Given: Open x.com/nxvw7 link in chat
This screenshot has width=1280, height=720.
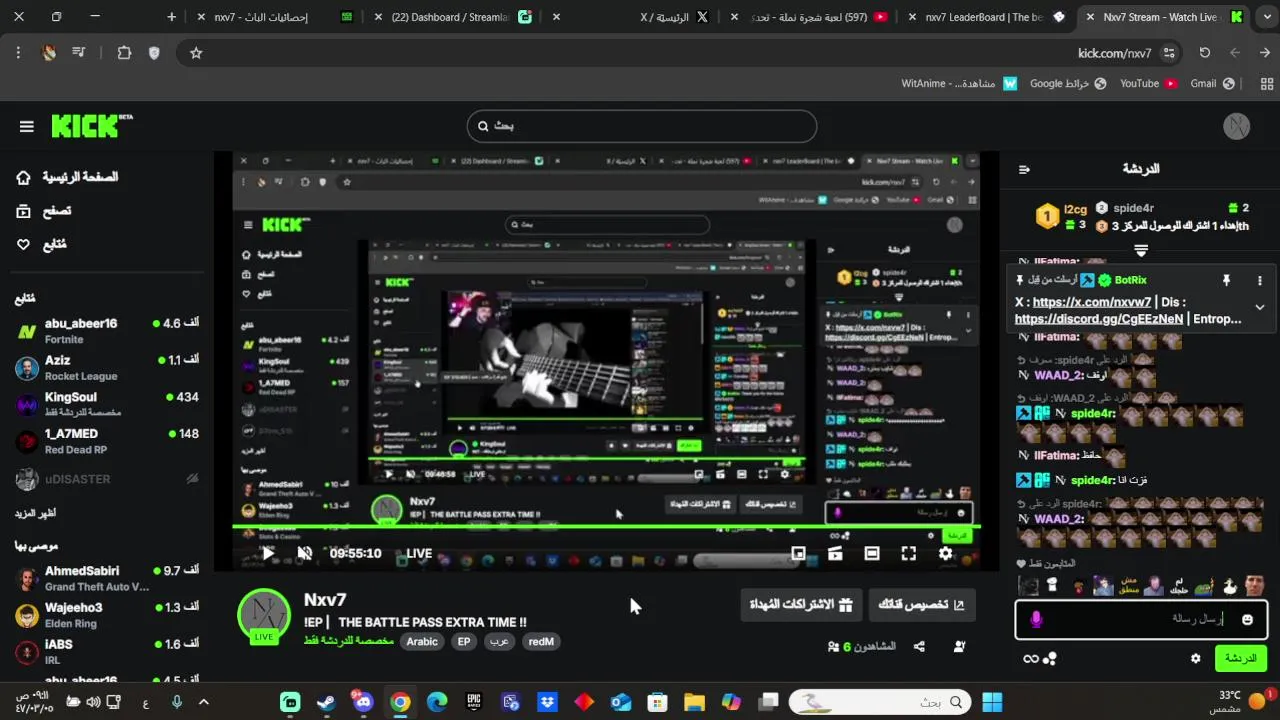Looking at the screenshot, I should tap(1092, 302).
